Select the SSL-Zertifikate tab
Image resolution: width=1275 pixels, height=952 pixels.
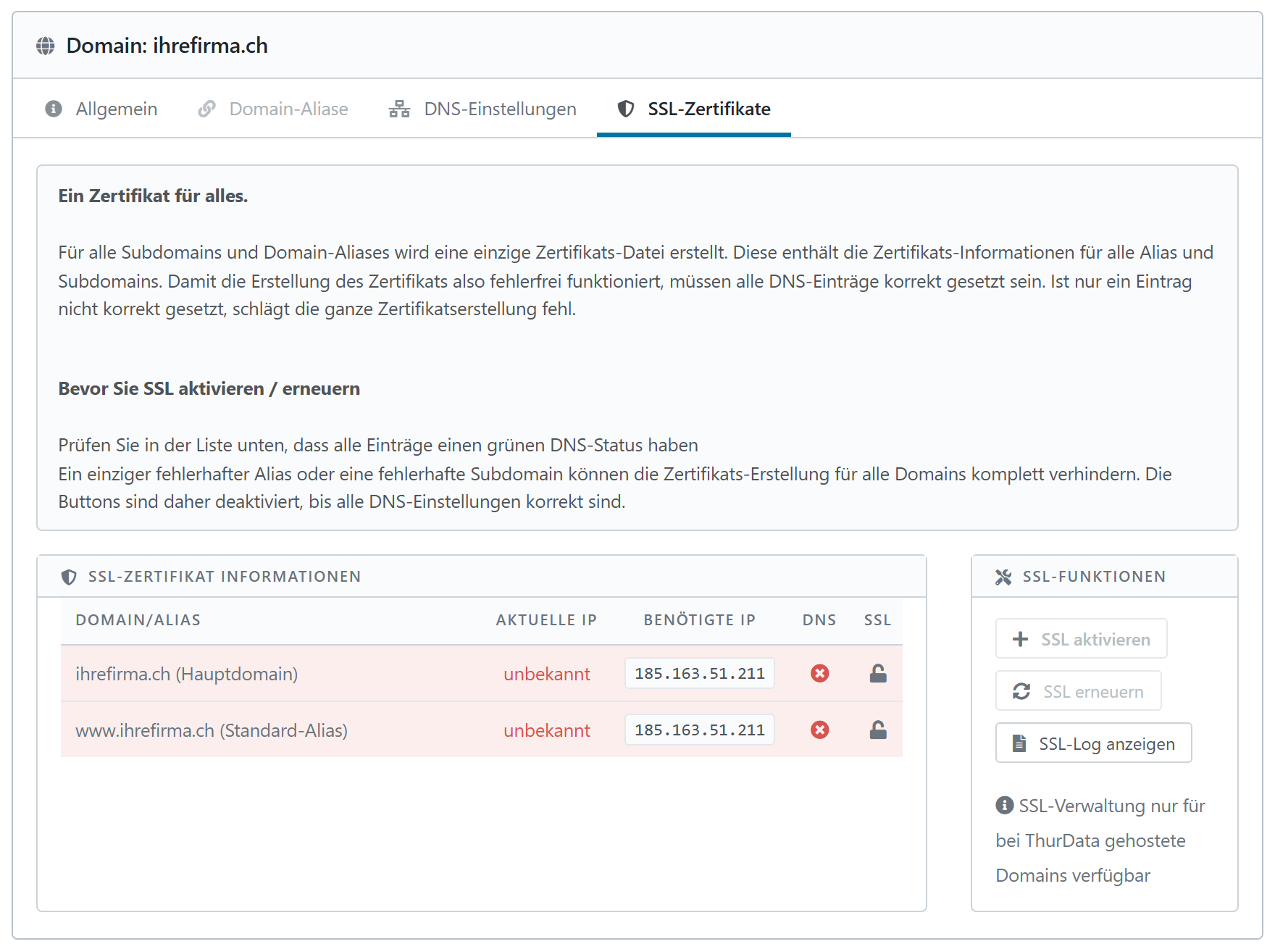[694, 109]
